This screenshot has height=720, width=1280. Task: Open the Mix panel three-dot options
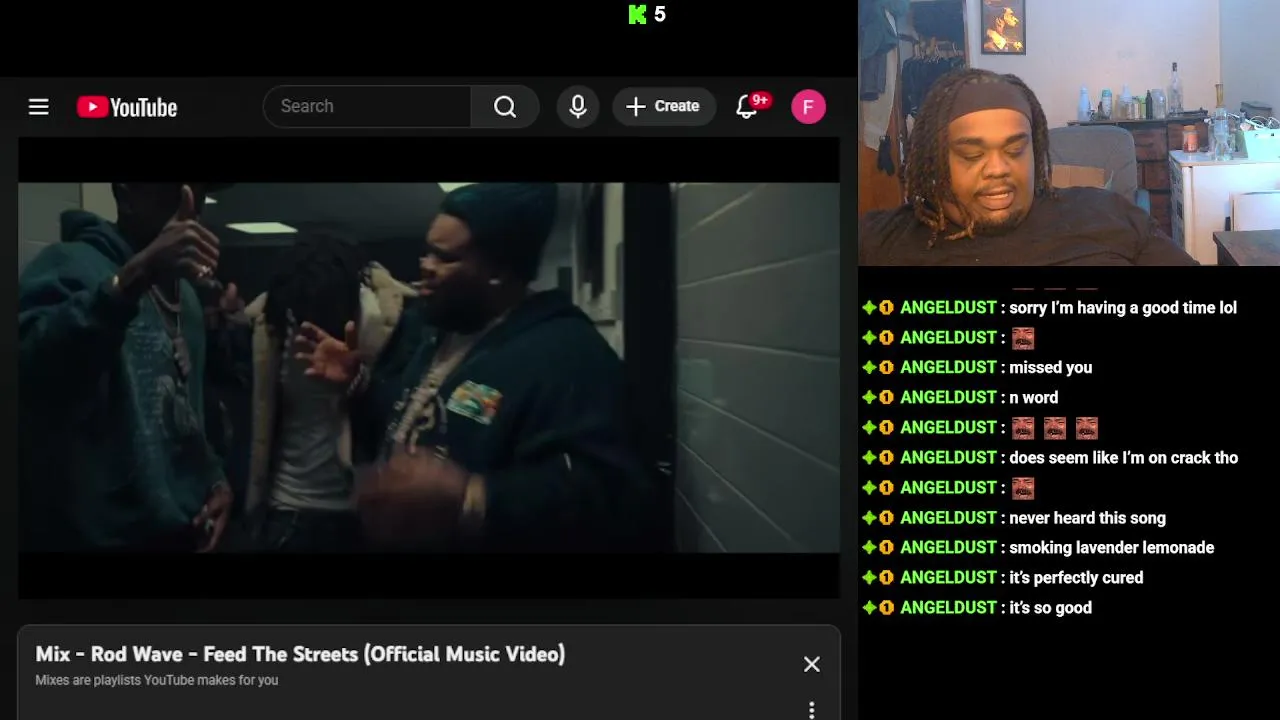click(812, 710)
